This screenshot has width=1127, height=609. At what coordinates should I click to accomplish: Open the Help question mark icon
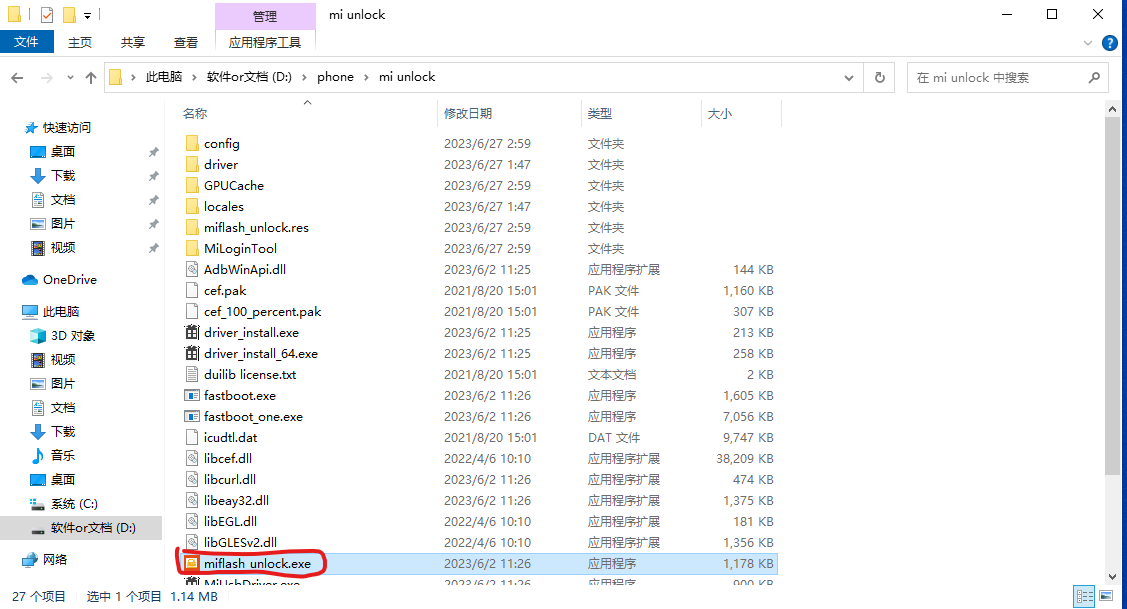pyautogui.click(x=1110, y=43)
